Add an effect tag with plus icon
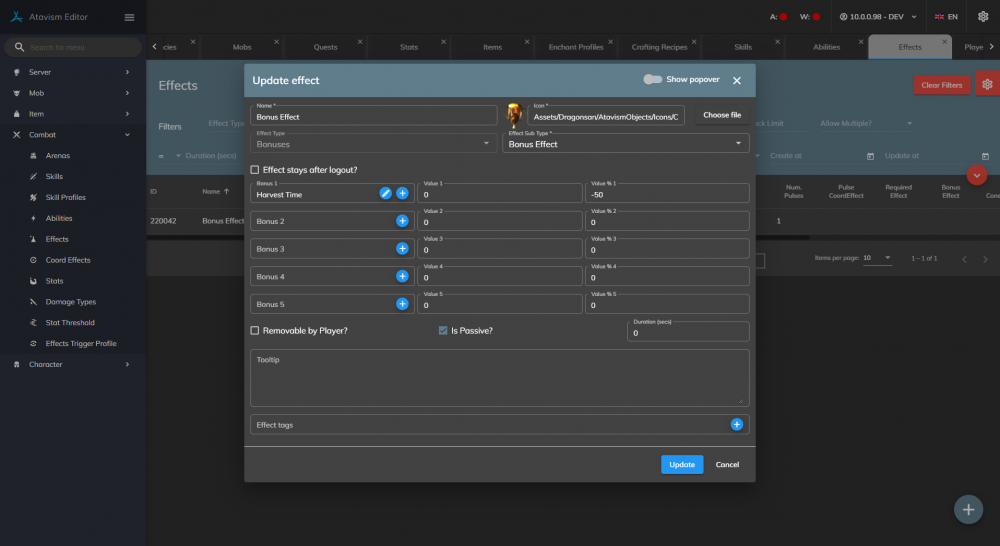 click(736, 424)
